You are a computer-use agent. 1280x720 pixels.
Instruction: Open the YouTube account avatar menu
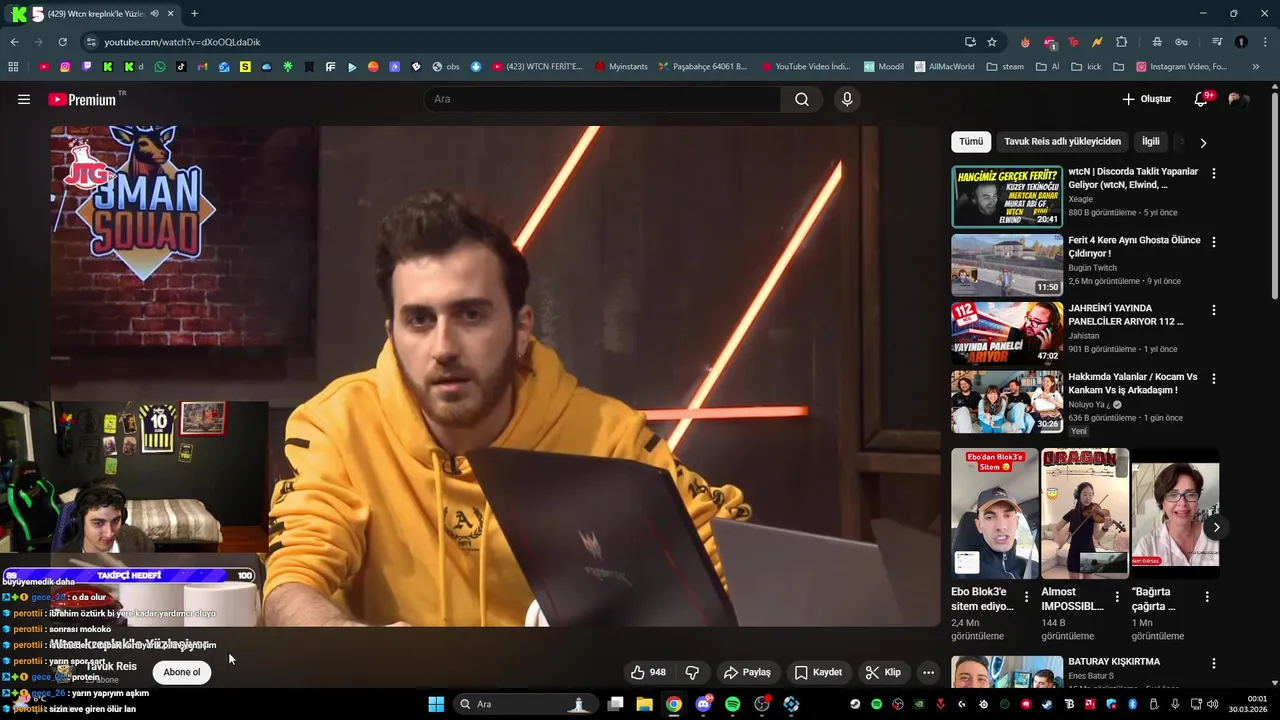[1237, 99]
